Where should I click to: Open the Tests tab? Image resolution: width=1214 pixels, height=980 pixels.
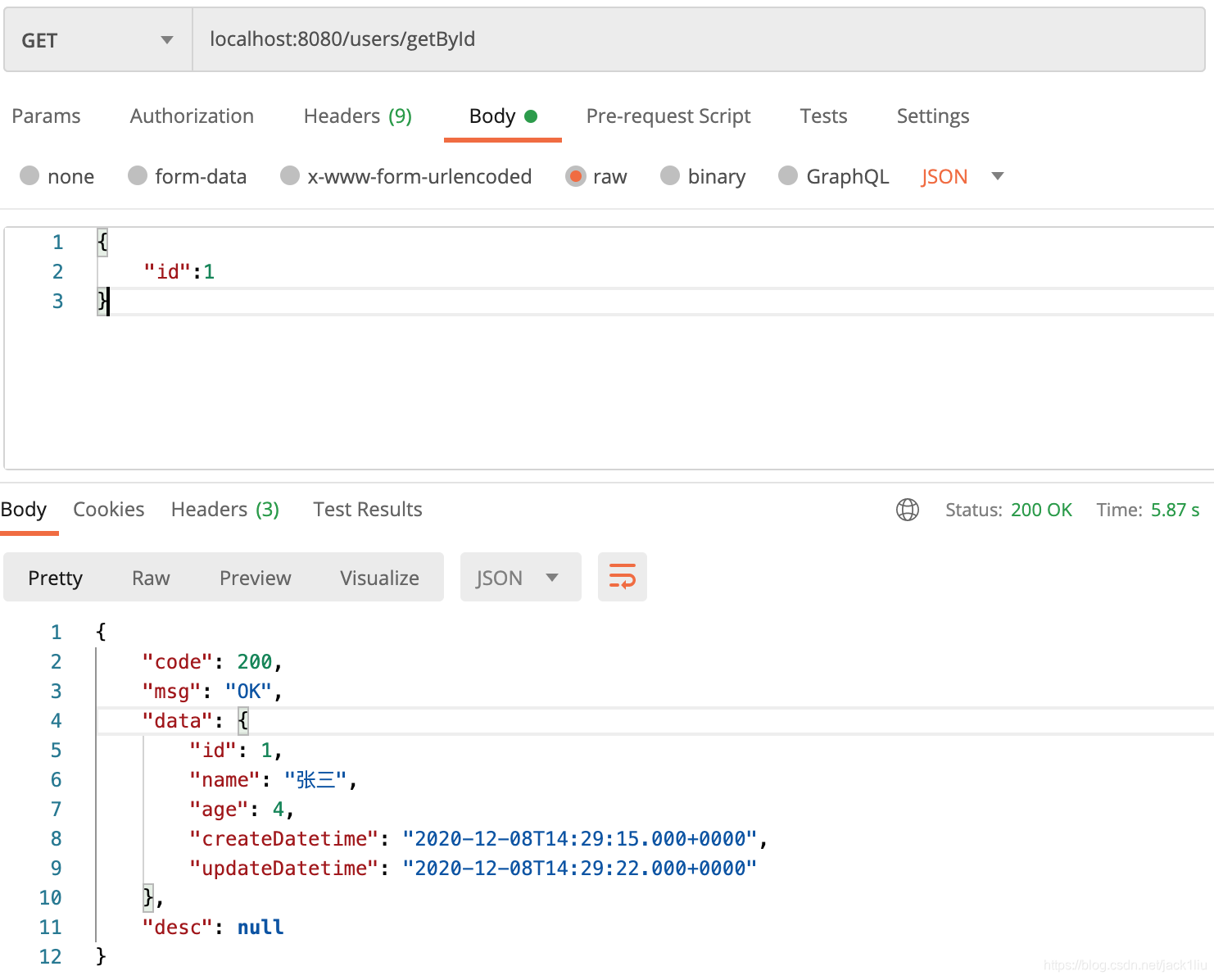823,116
